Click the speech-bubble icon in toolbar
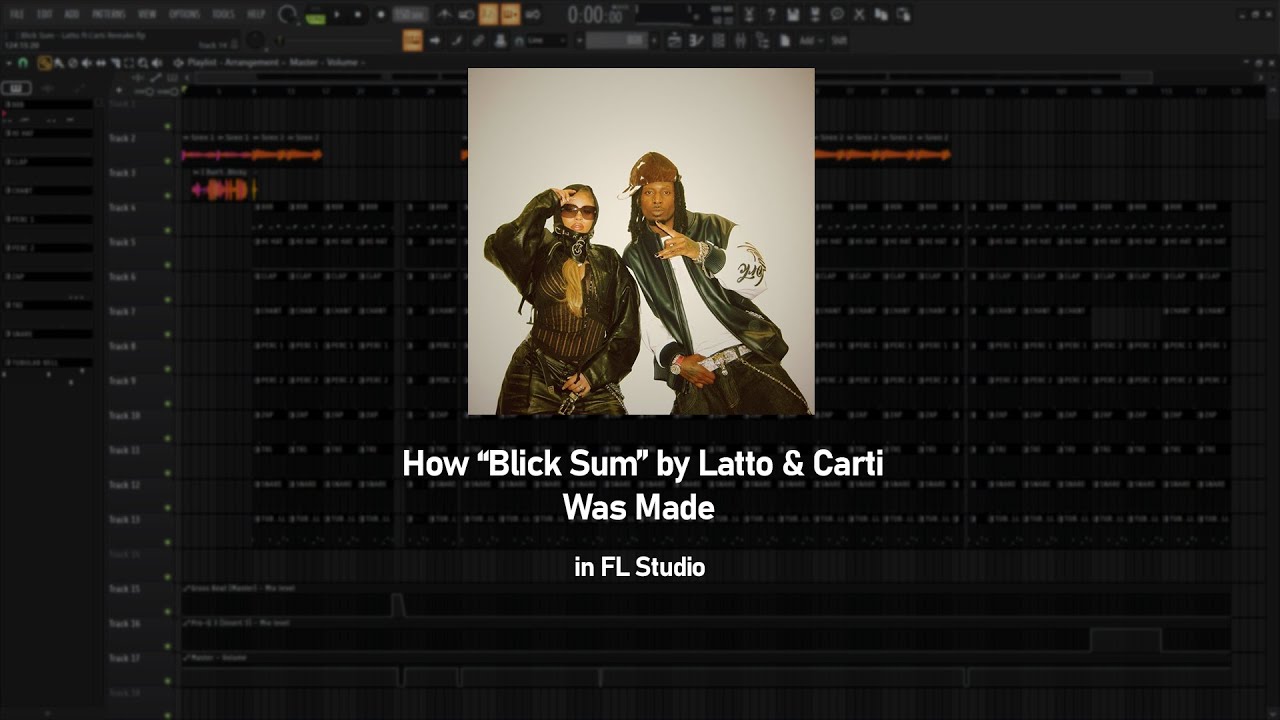This screenshot has width=1280, height=720. point(837,14)
